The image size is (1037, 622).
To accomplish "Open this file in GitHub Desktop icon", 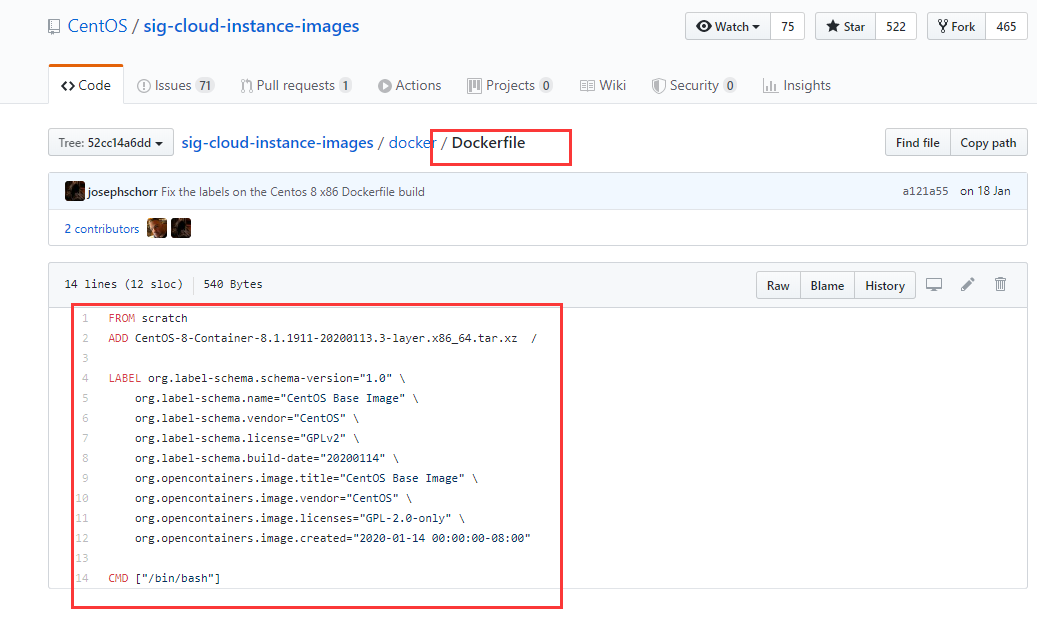I will click(934, 285).
